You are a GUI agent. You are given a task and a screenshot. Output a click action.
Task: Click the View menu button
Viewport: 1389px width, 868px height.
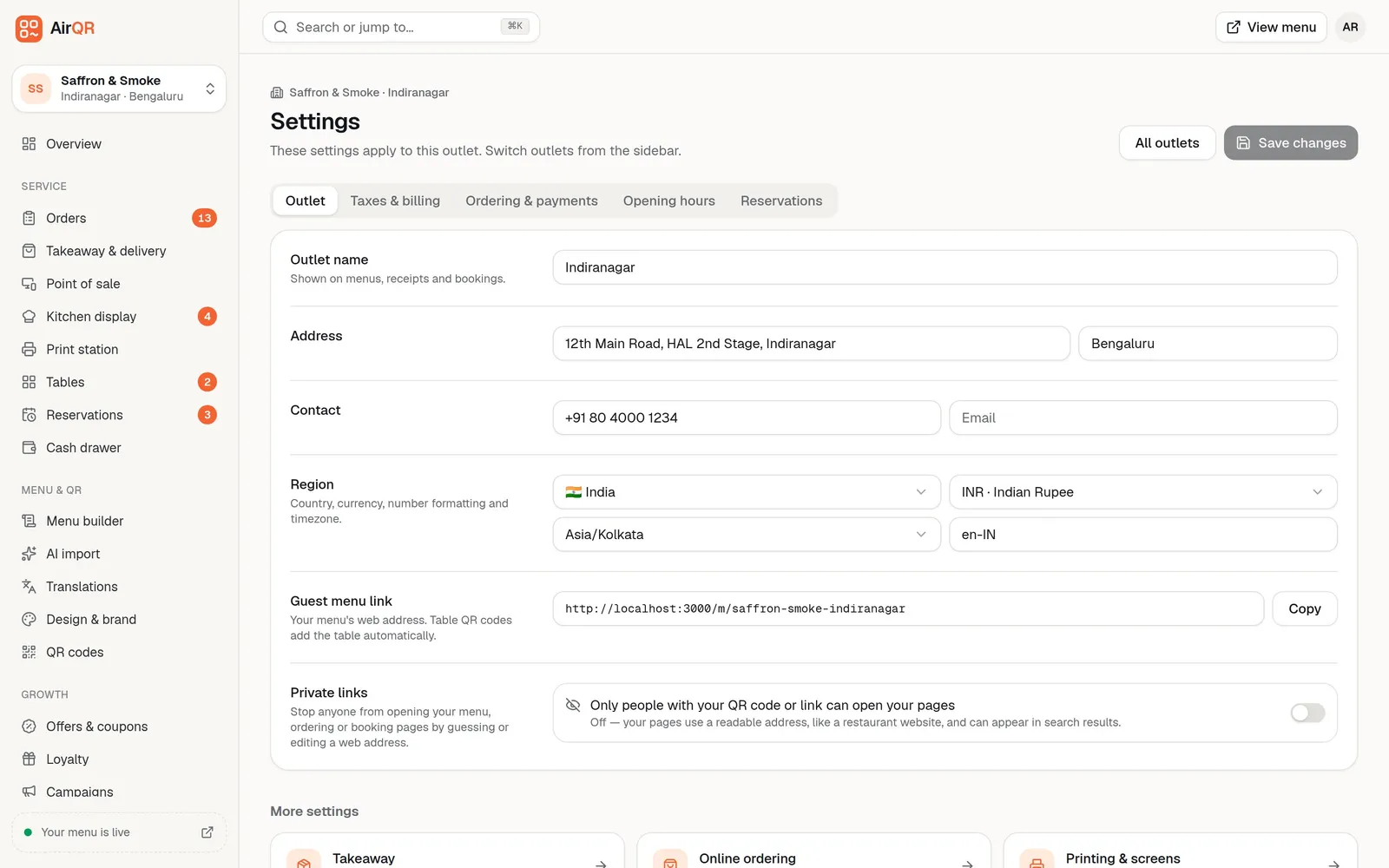(1271, 27)
